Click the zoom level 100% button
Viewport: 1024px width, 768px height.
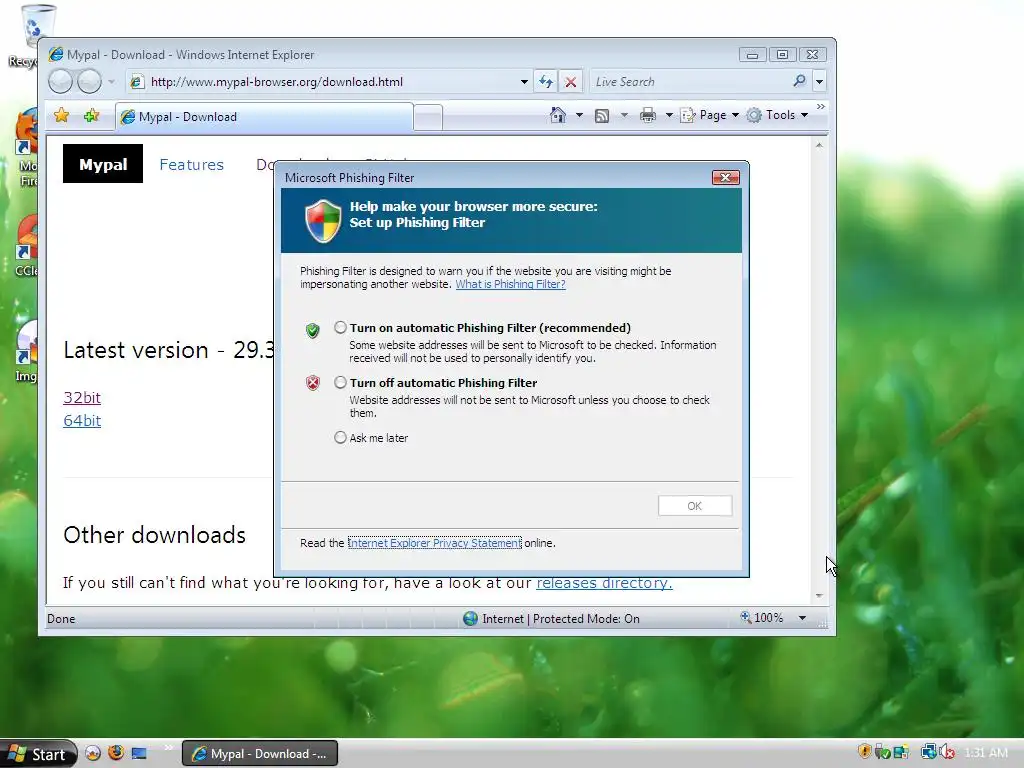click(x=761, y=618)
